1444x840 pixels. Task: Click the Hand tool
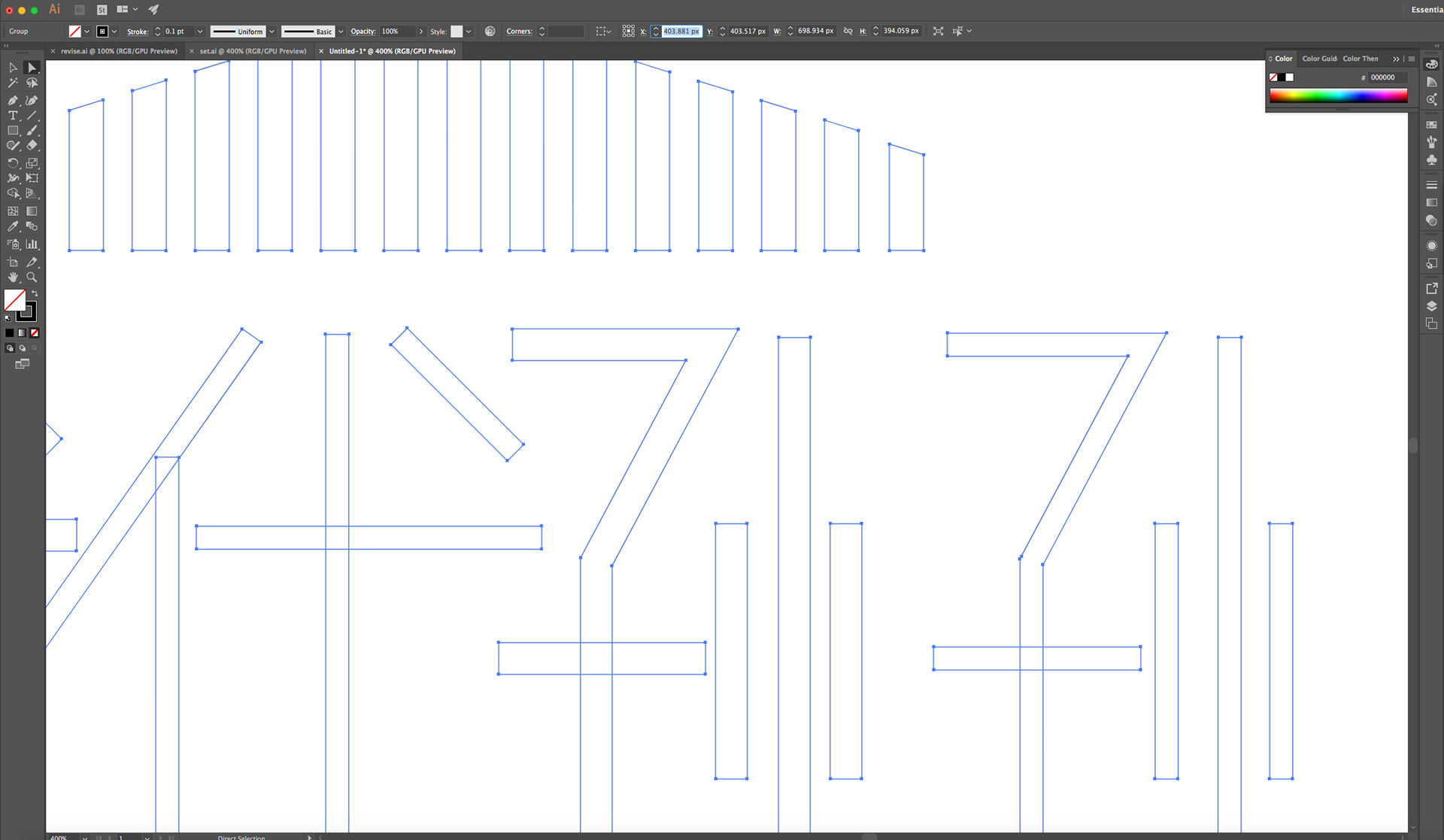click(x=13, y=277)
